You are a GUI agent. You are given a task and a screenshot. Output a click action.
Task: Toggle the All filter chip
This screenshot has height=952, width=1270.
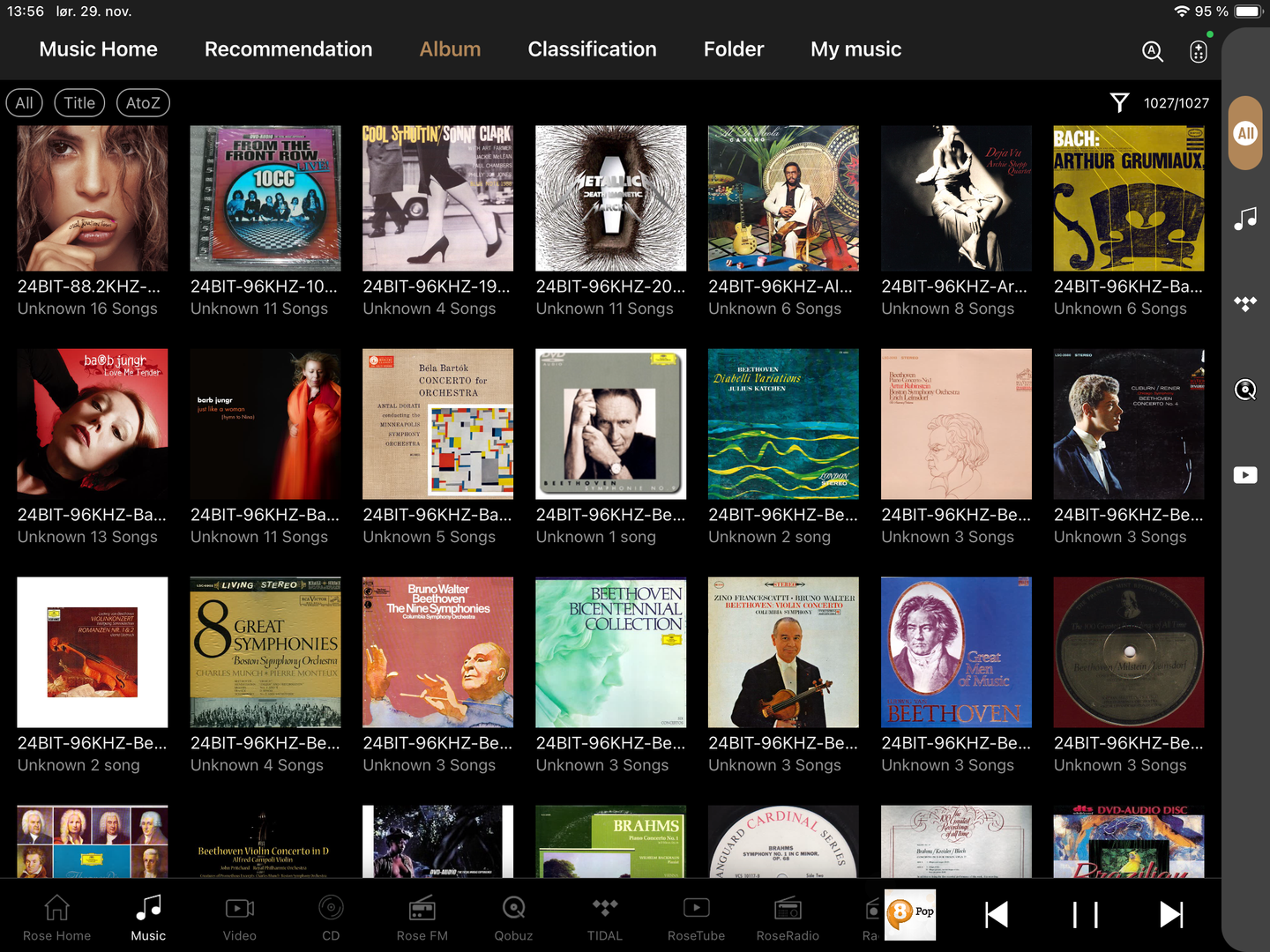tap(25, 103)
